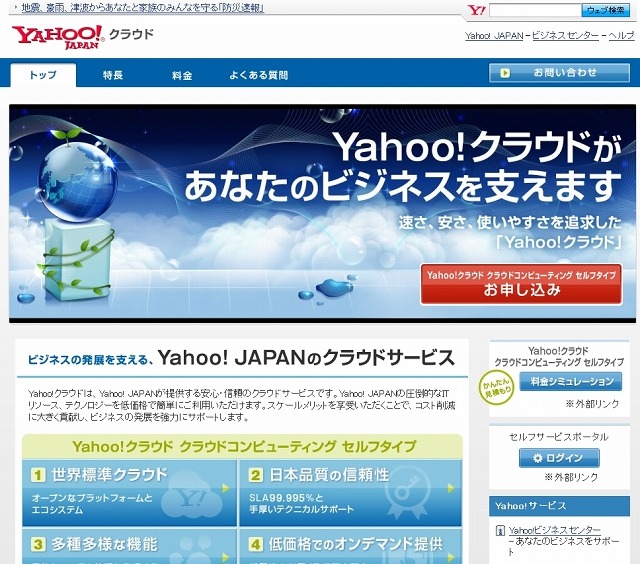Screen dimensions: 640x564
Task: Click the セルフタイプ green section heading
Action: pyautogui.click(x=244, y=446)
